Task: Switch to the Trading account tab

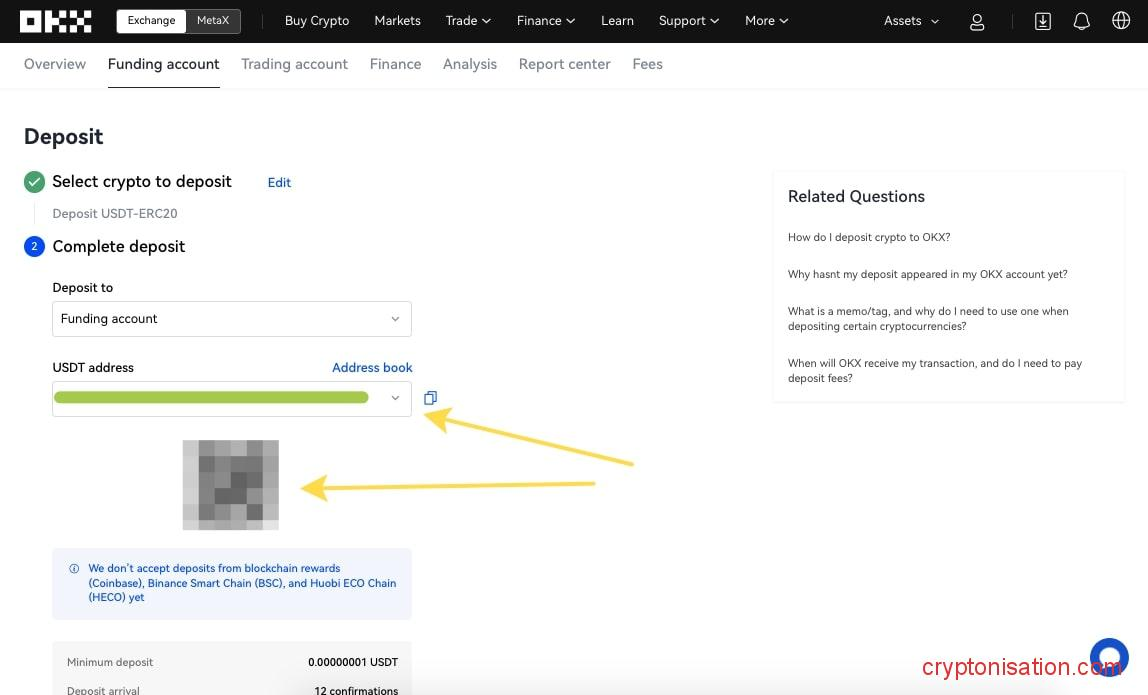Action: [294, 64]
